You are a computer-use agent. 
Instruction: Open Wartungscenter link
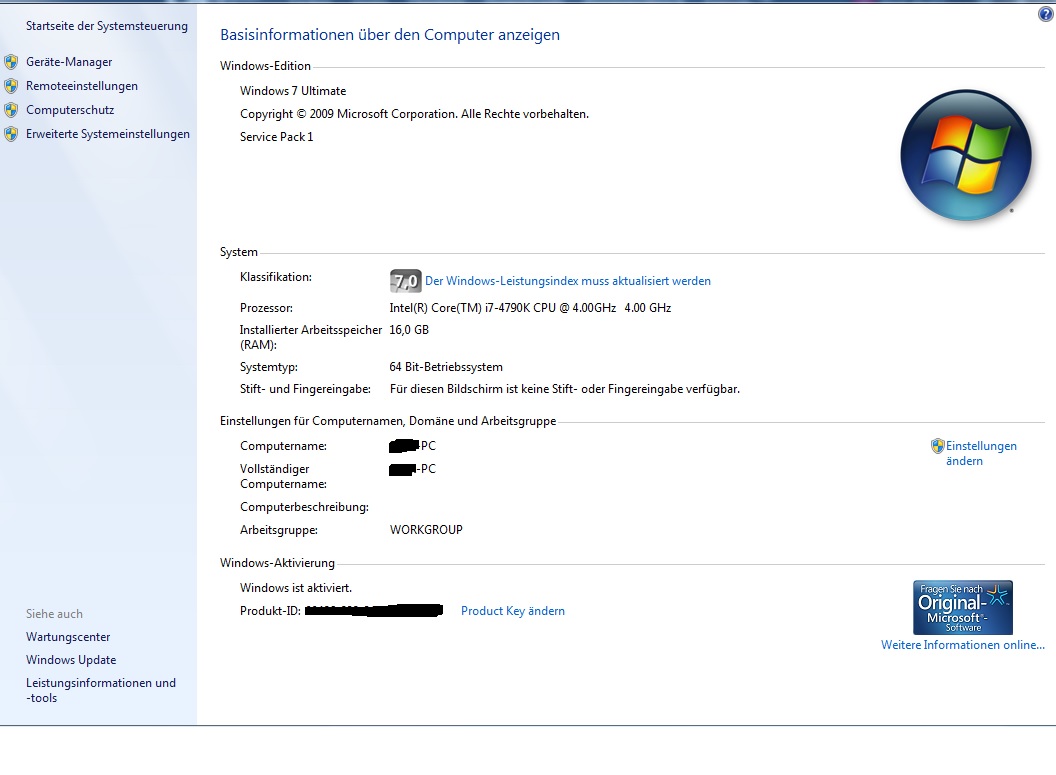(x=68, y=637)
